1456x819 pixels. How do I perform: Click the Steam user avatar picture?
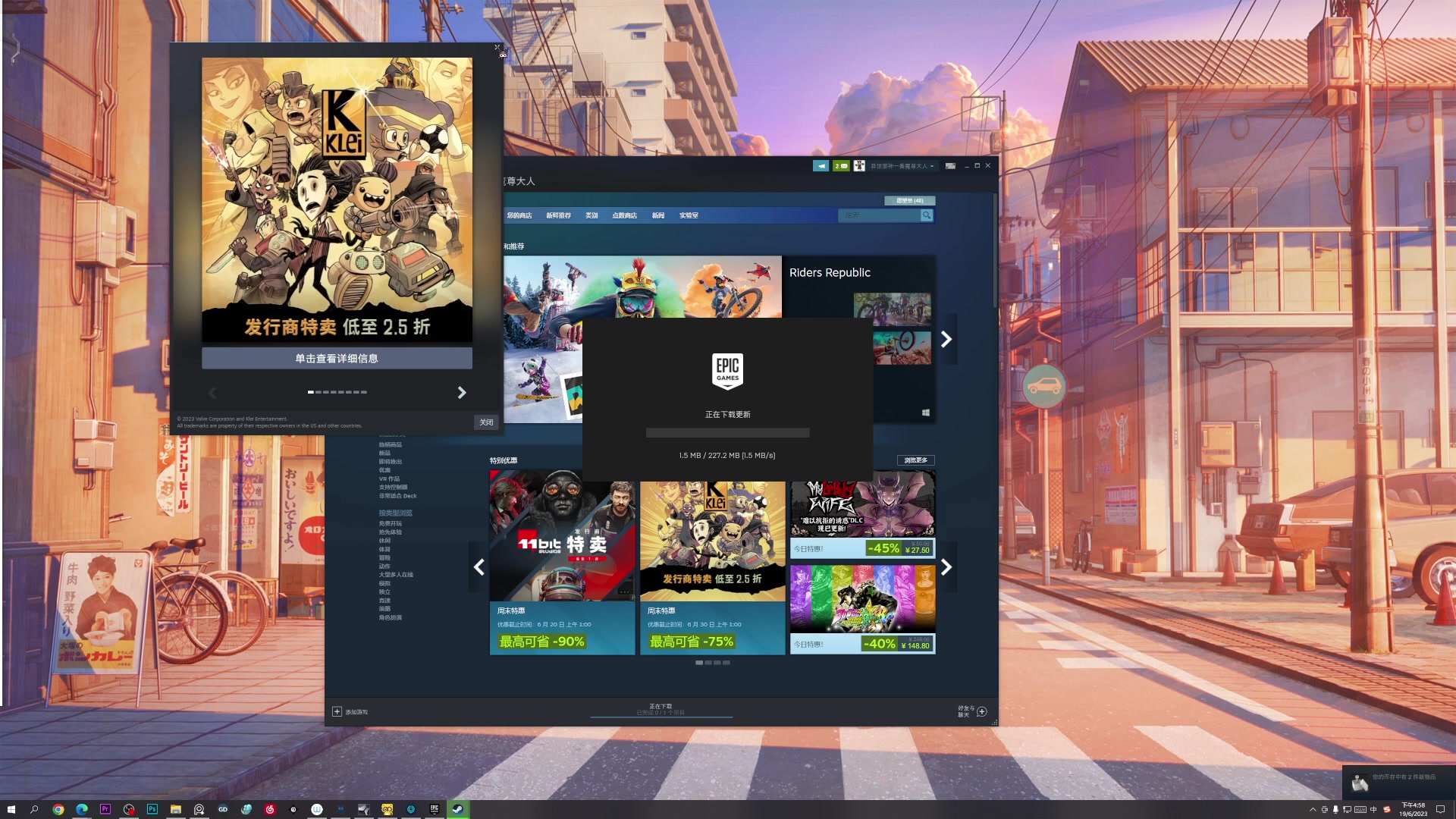click(859, 166)
